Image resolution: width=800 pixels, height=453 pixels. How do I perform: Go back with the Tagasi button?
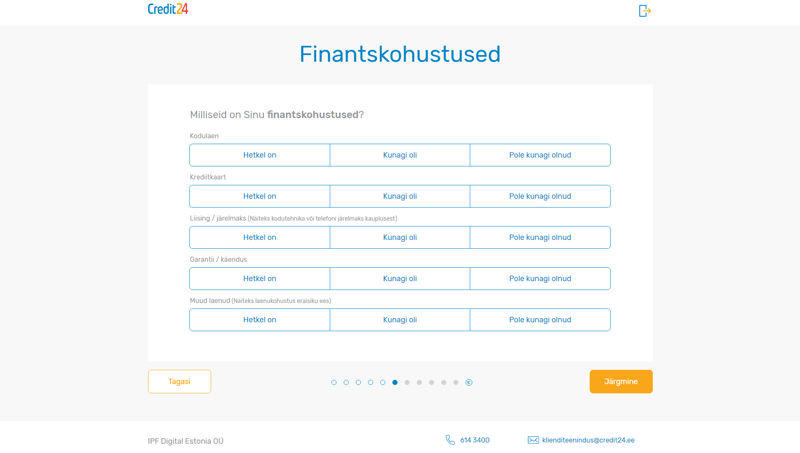[180, 382]
